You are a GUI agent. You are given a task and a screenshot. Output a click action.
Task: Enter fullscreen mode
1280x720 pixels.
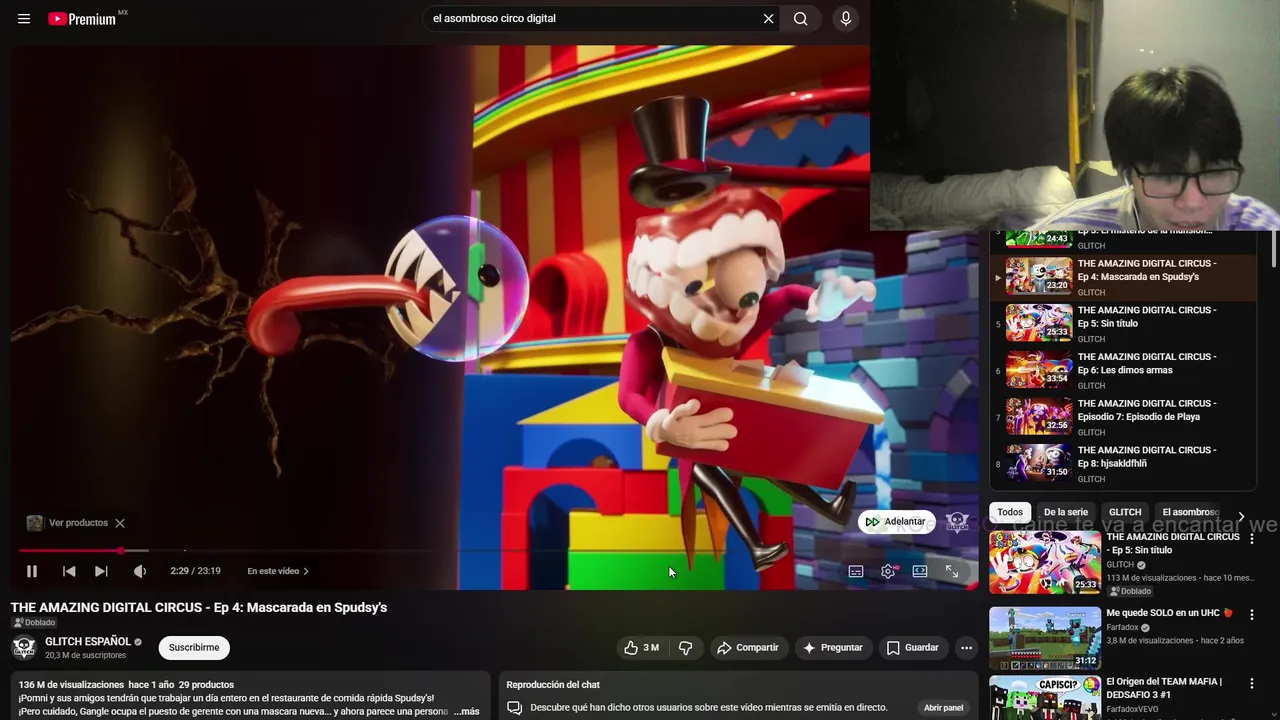tap(952, 571)
